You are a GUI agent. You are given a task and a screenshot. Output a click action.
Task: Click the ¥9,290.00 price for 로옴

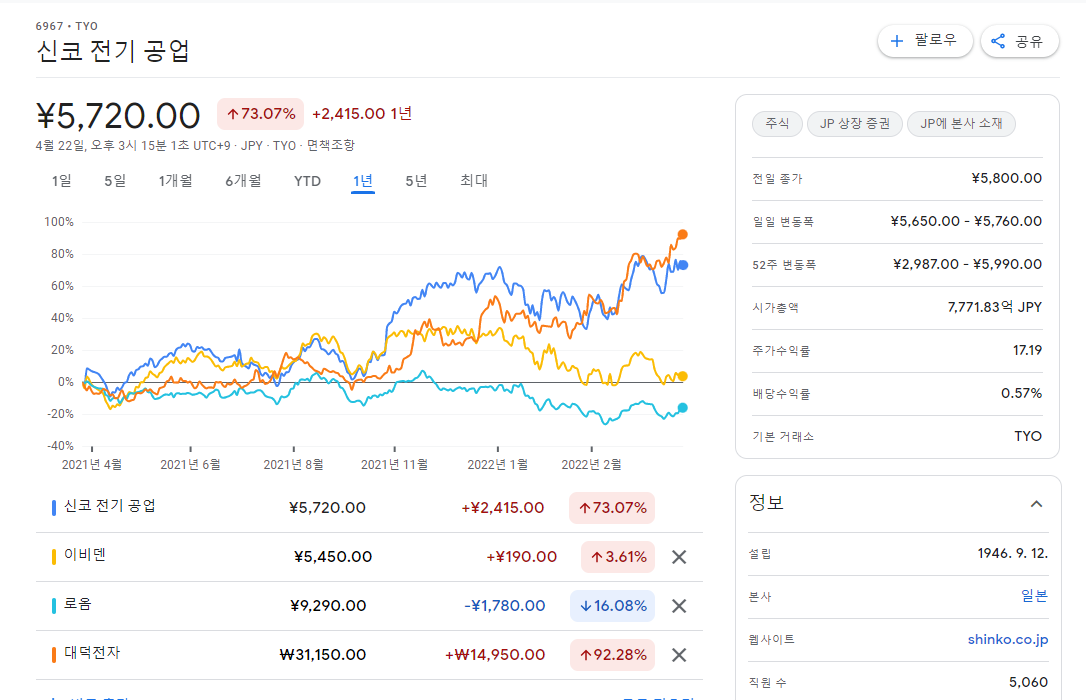click(x=328, y=606)
